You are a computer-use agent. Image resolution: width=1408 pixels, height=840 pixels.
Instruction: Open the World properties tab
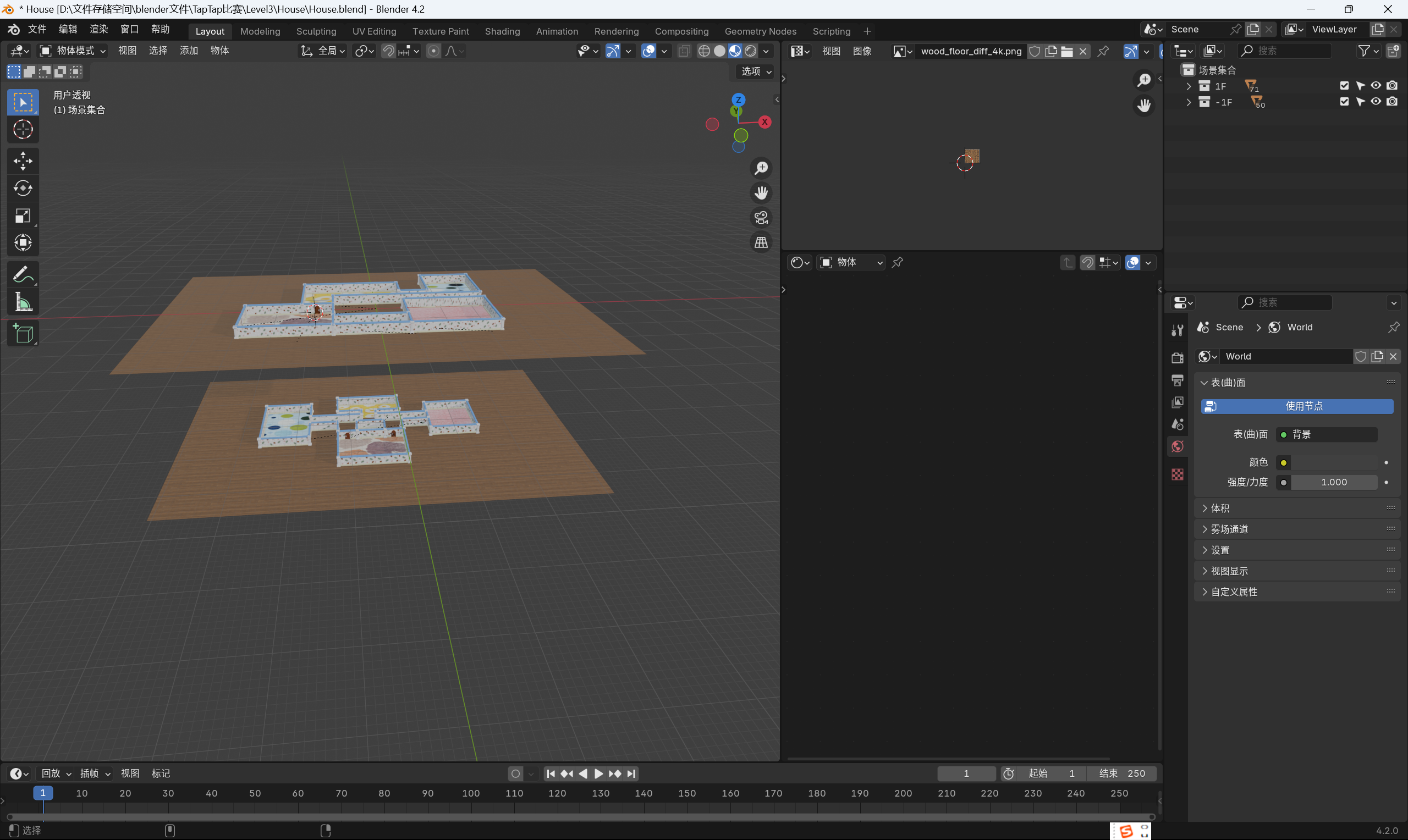(1178, 446)
